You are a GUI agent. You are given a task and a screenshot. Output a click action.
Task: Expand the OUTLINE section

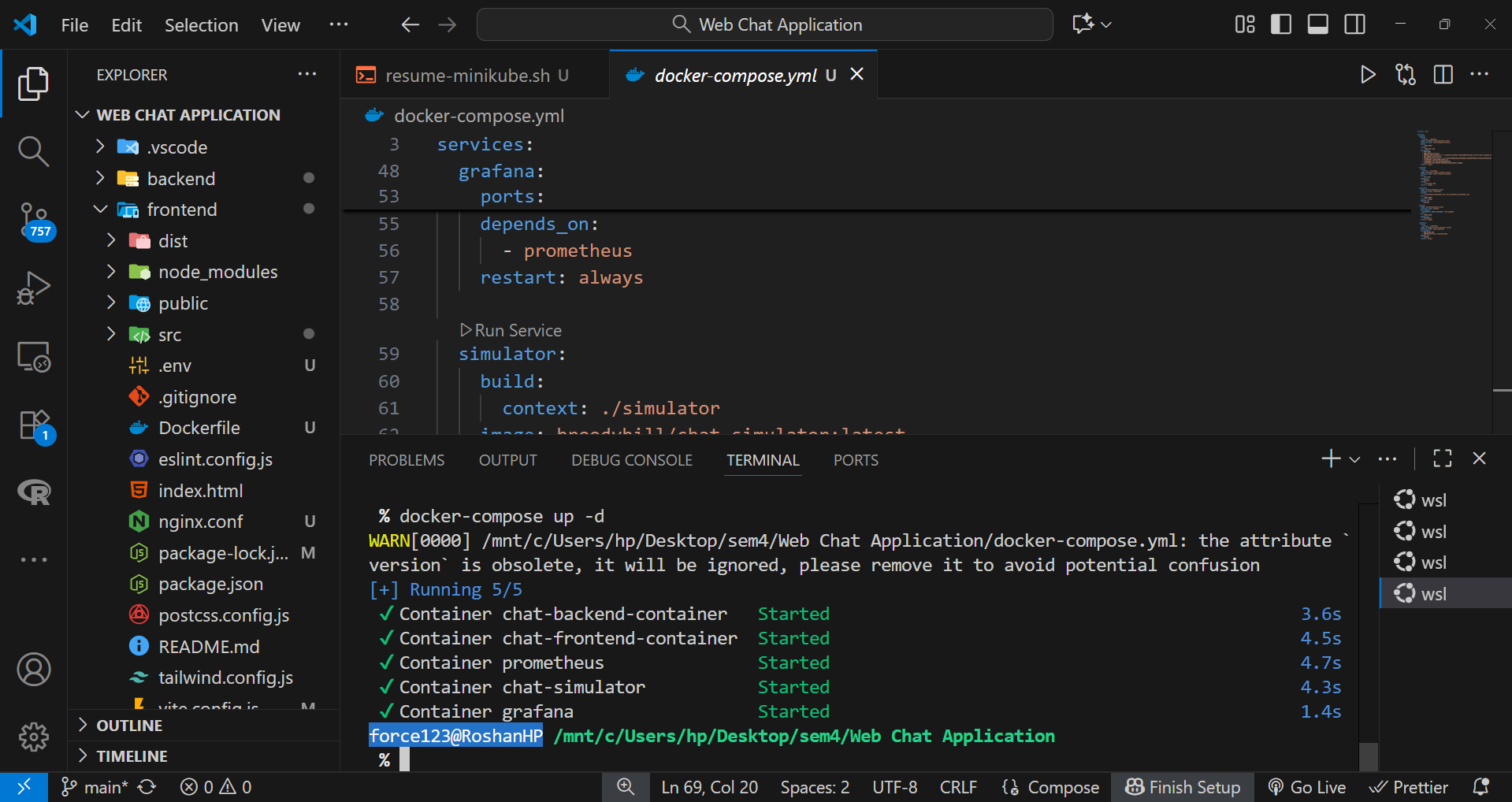coord(129,726)
